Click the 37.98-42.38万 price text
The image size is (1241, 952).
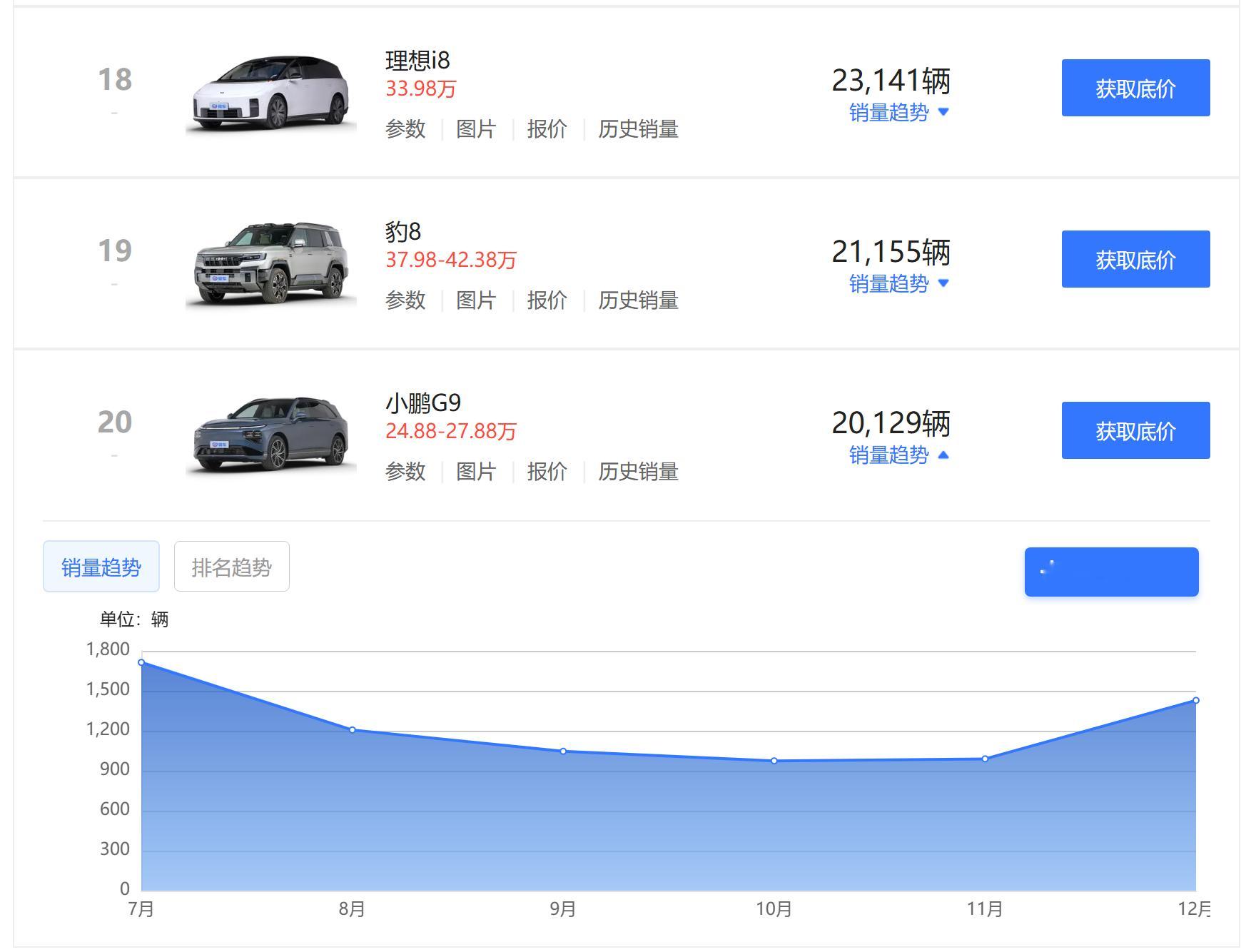(451, 260)
